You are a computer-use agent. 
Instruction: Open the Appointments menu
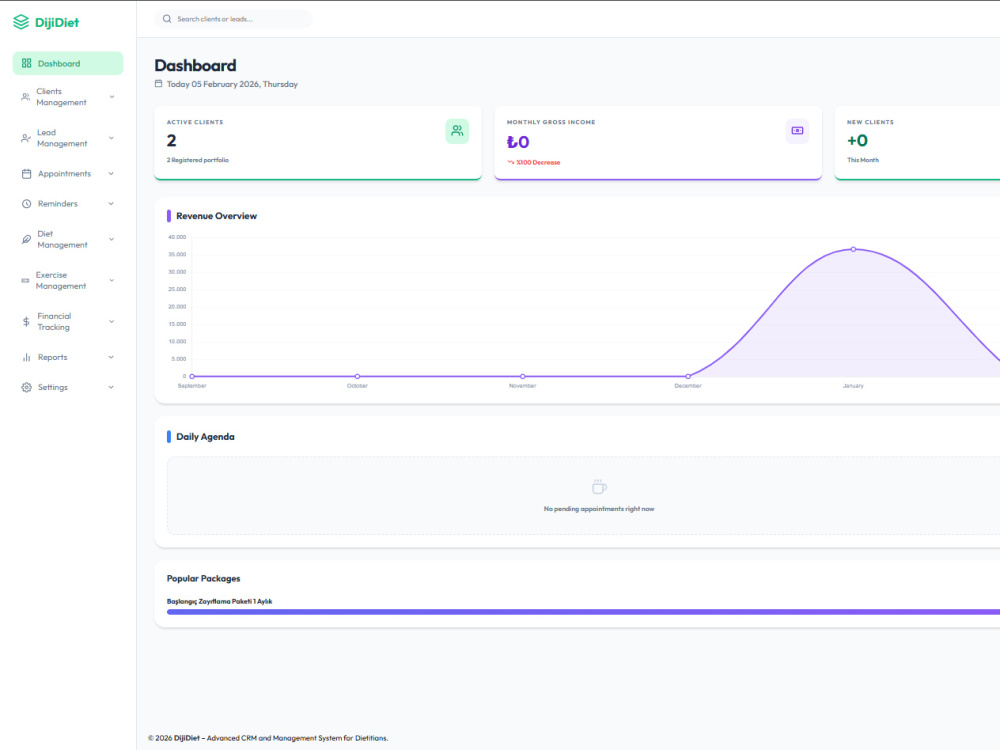[68, 173]
